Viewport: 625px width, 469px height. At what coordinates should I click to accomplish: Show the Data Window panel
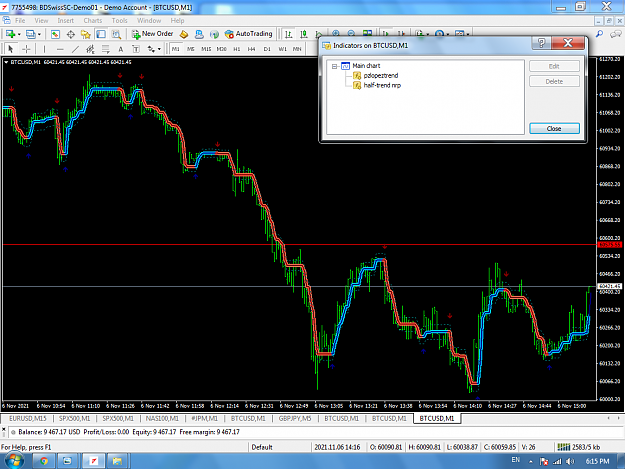click(x=71, y=34)
